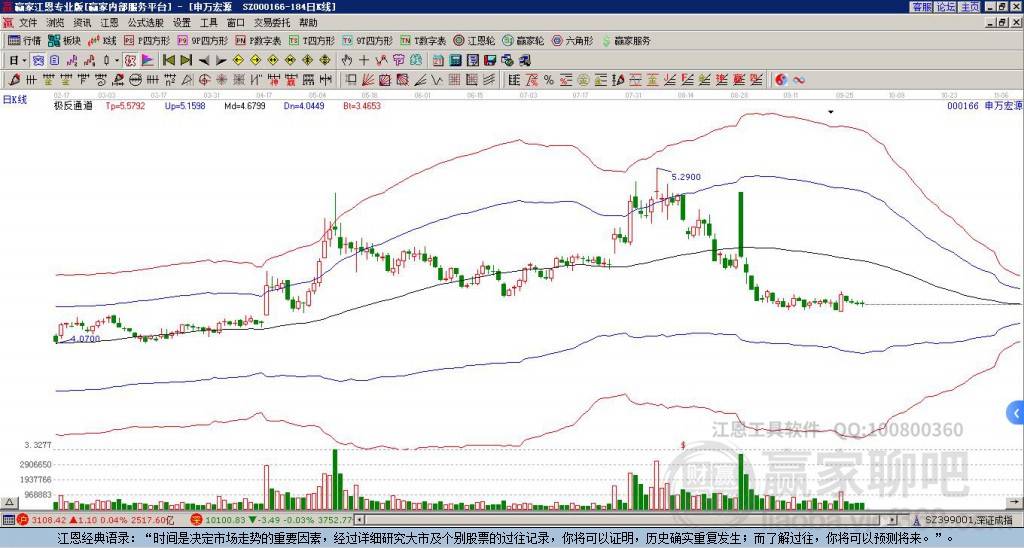Expand the 日 period dropdown
The image size is (1024, 548).
[x=24, y=61]
